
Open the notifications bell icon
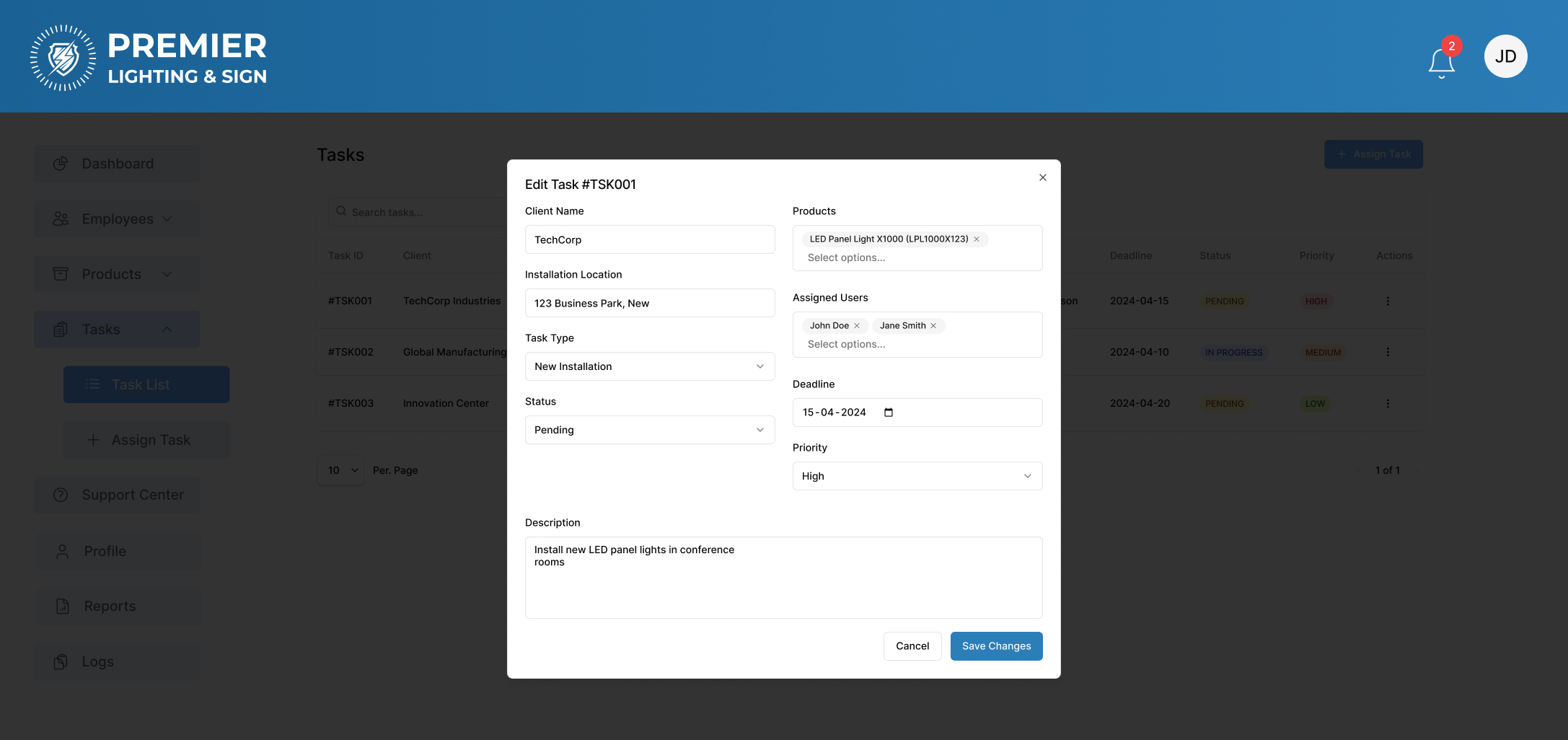(1441, 63)
